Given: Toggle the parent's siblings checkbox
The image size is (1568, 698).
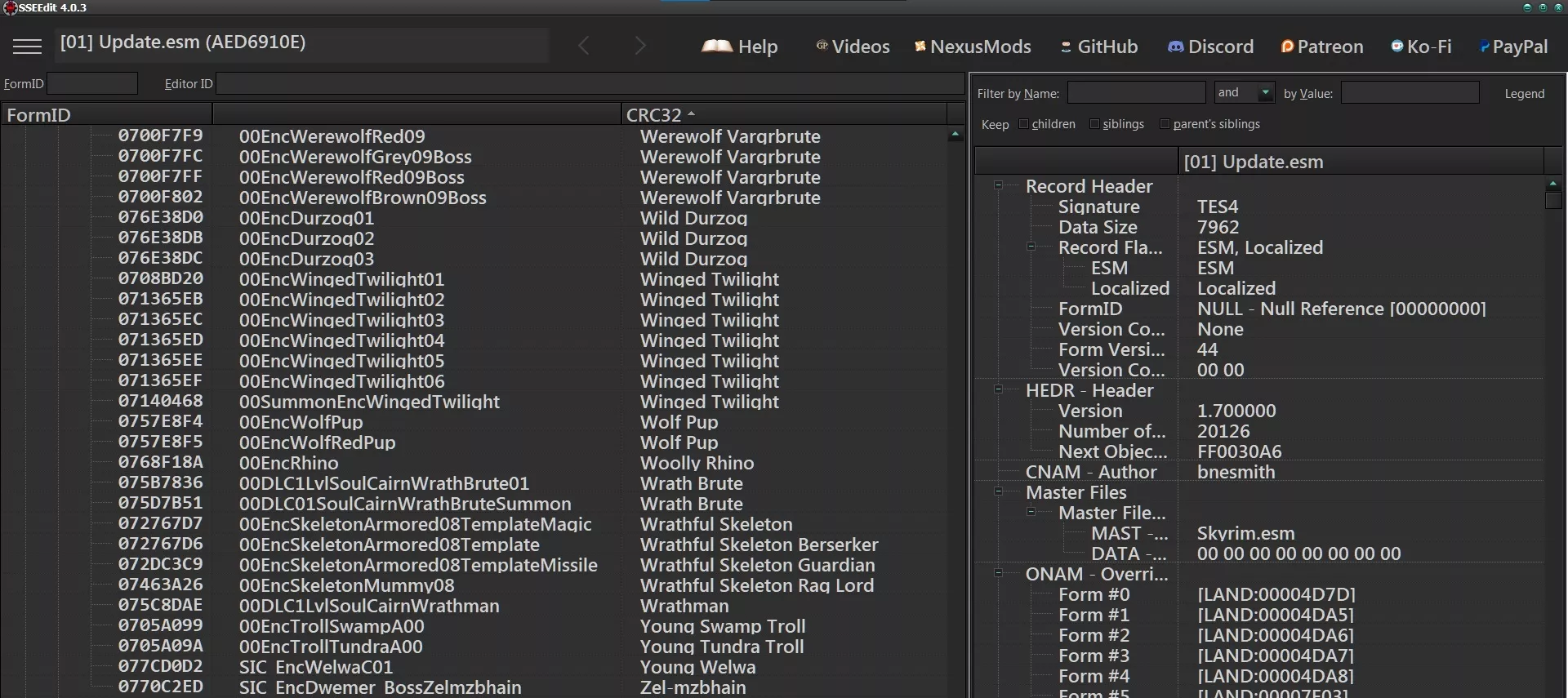Looking at the screenshot, I should coord(1165,124).
